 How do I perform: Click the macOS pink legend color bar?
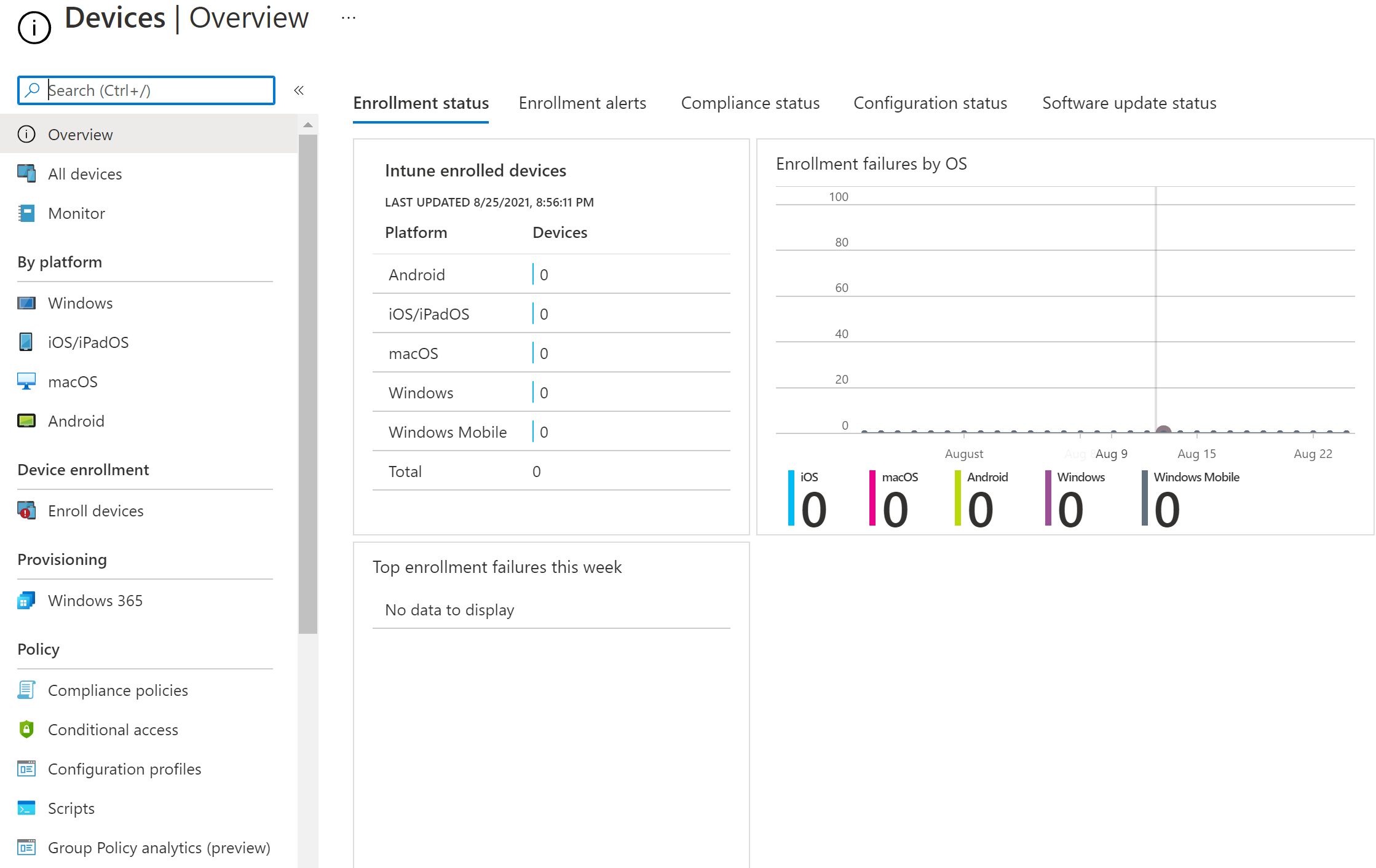click(x=872, y=498)
